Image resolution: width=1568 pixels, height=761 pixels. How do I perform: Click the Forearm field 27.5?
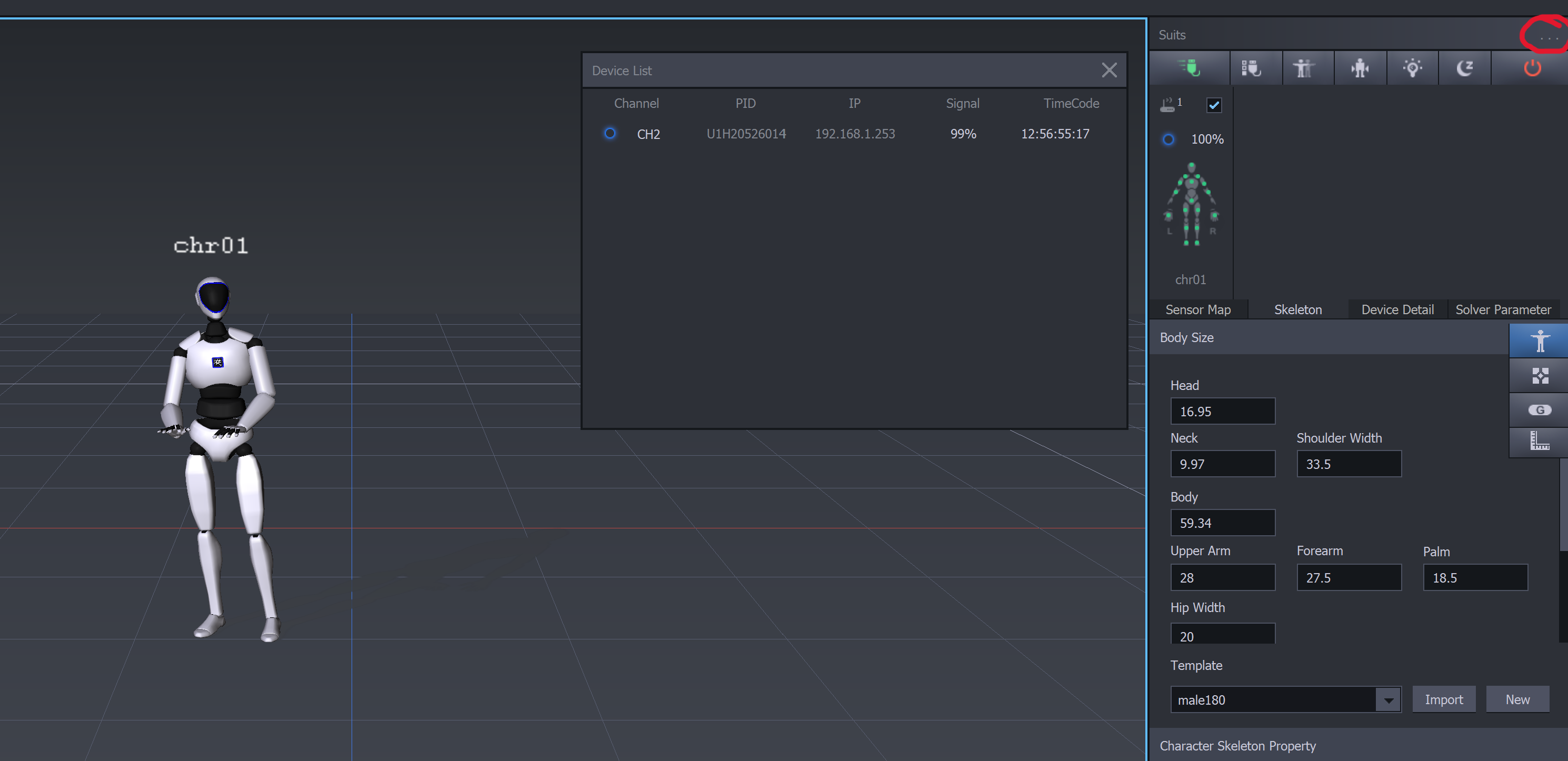tap(1349, 577)
